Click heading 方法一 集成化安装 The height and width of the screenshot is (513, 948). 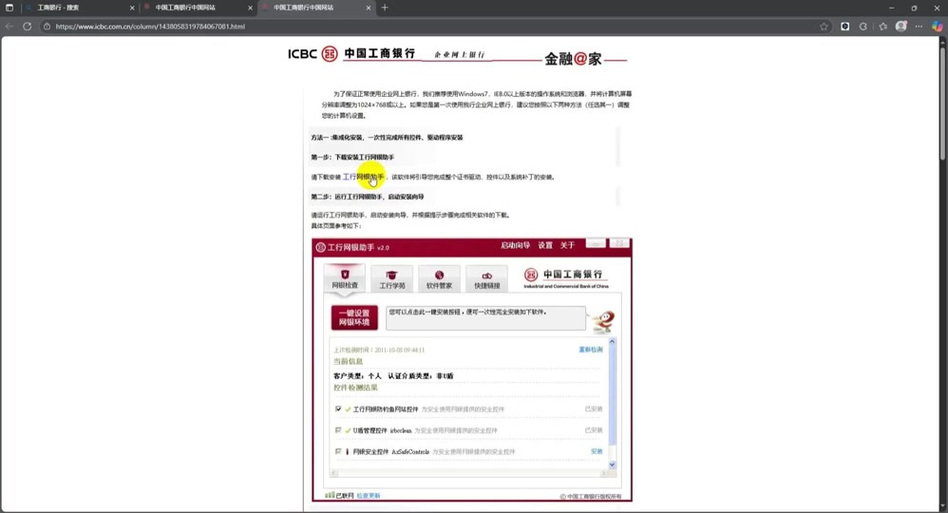(x=387, y=138)
